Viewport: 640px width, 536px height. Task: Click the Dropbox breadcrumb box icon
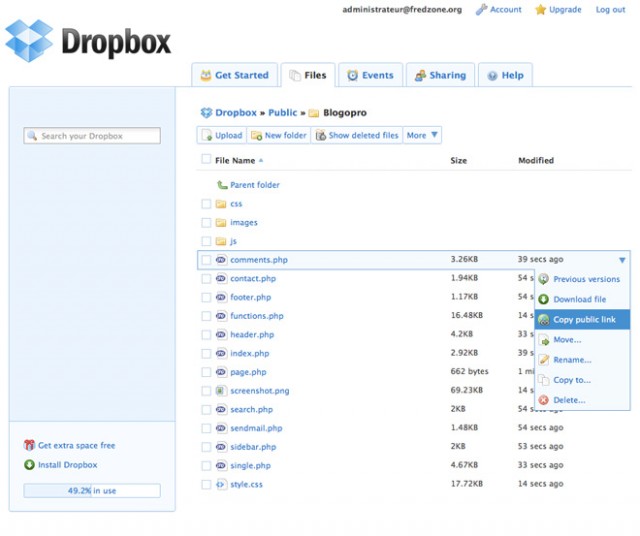point(207,113)
